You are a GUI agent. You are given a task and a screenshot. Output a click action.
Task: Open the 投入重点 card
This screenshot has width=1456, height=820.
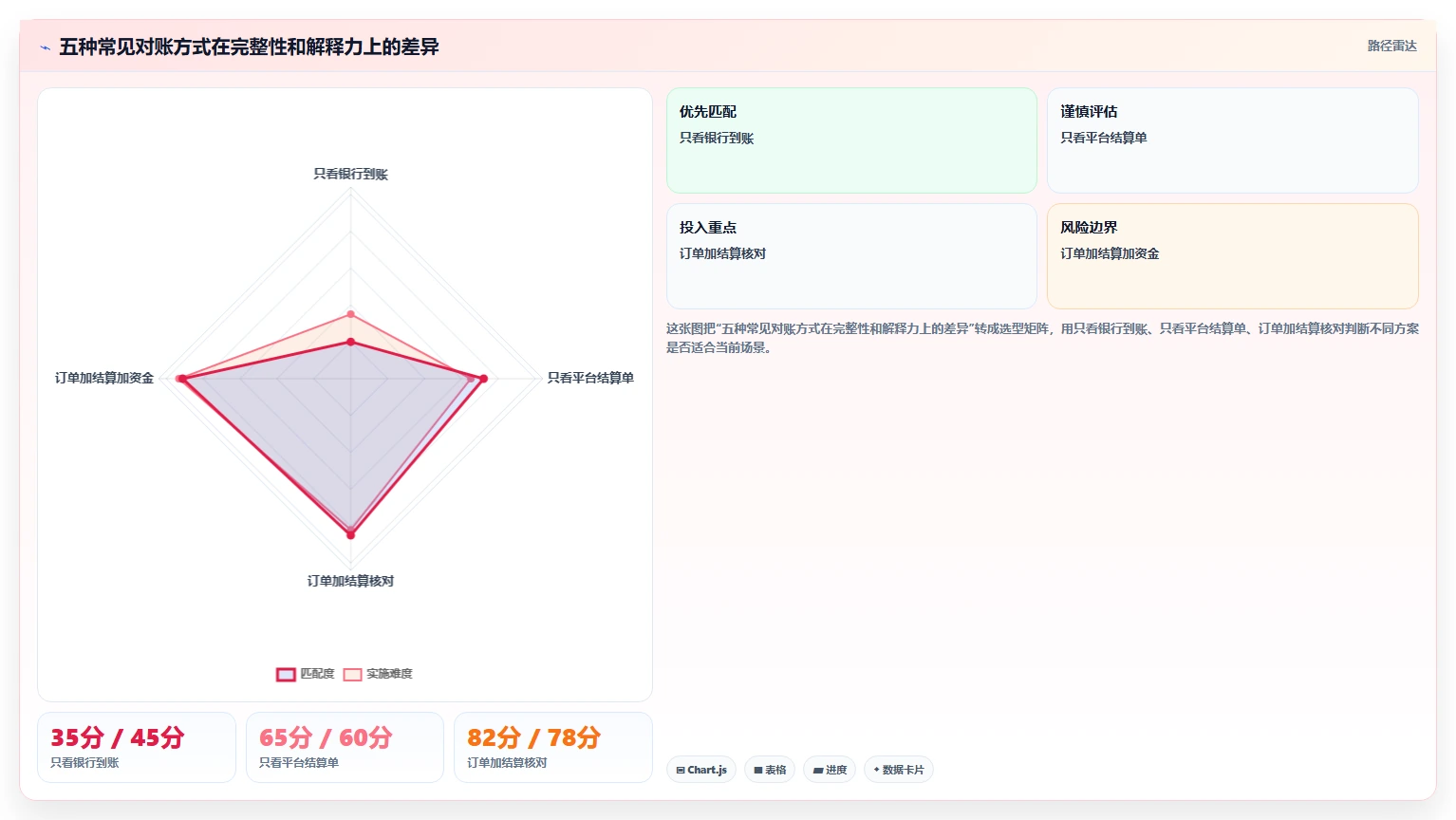tap(851, 256)
